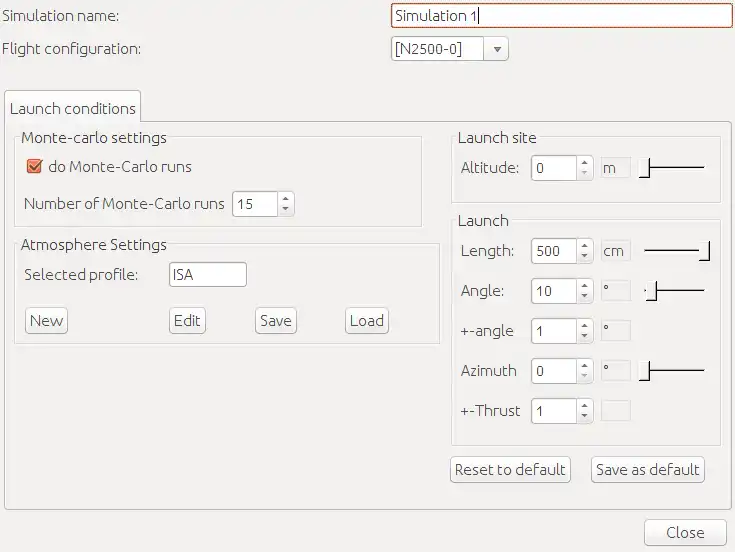The height and width of the screenshot is (552, 735).
Task: Click the Simulation name text field
Action: coord(562,16)
